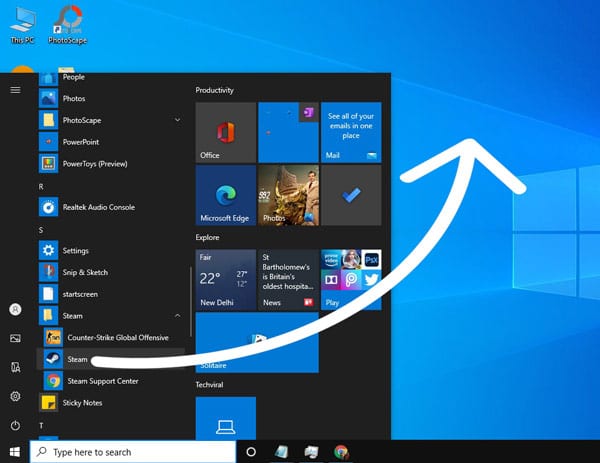Open Documents icon in Start sidebar
Screen dimensions: 600x463
click(x=15, y=367)
